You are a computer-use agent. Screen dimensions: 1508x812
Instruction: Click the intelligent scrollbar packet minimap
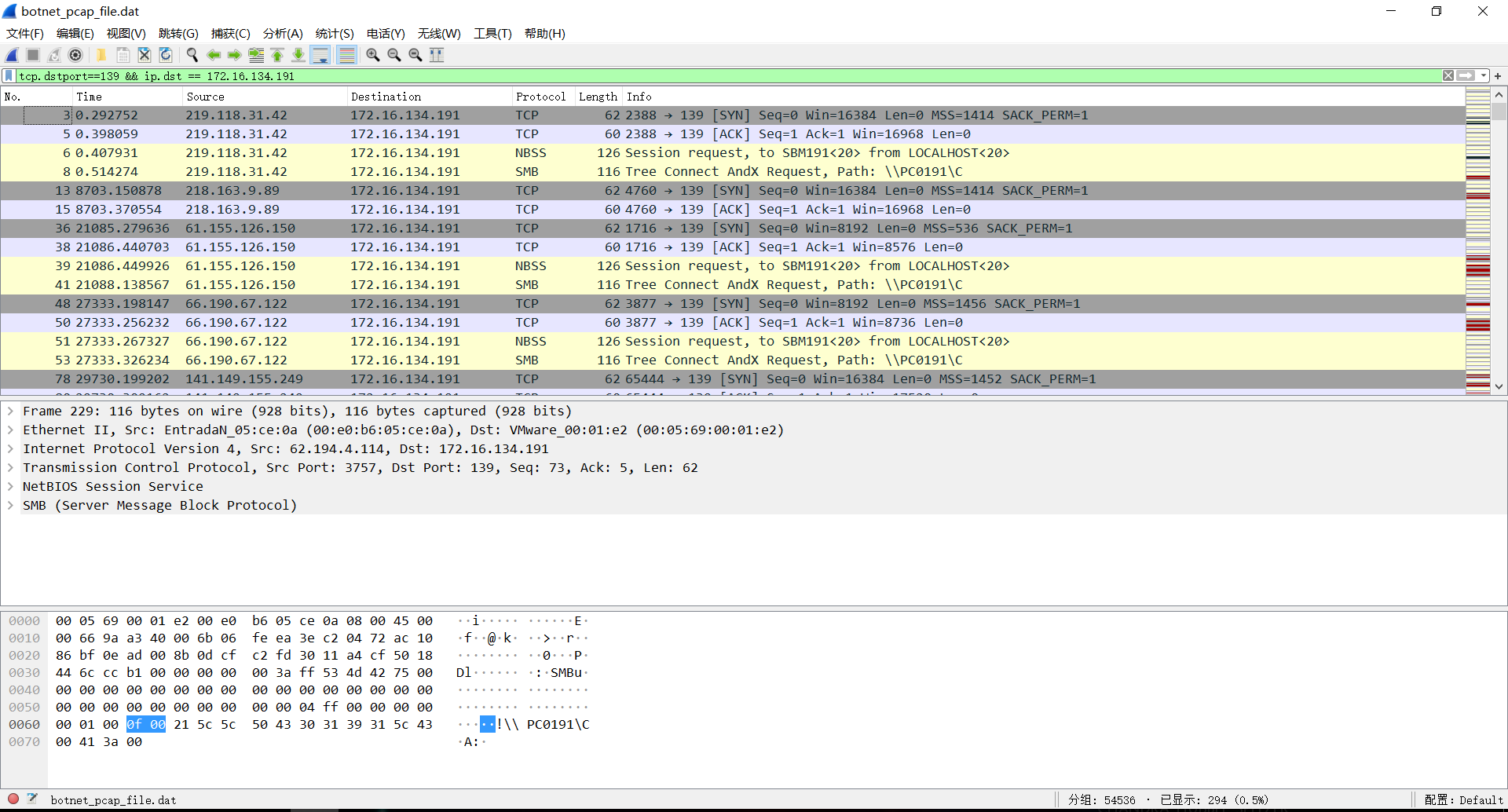coord(1478,241)
